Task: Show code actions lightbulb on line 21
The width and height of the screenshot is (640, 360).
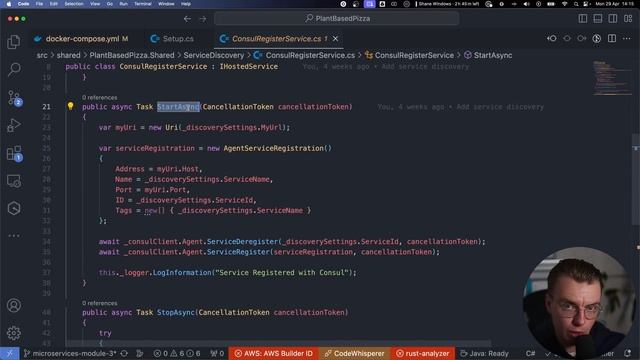Action: (71, 106)
